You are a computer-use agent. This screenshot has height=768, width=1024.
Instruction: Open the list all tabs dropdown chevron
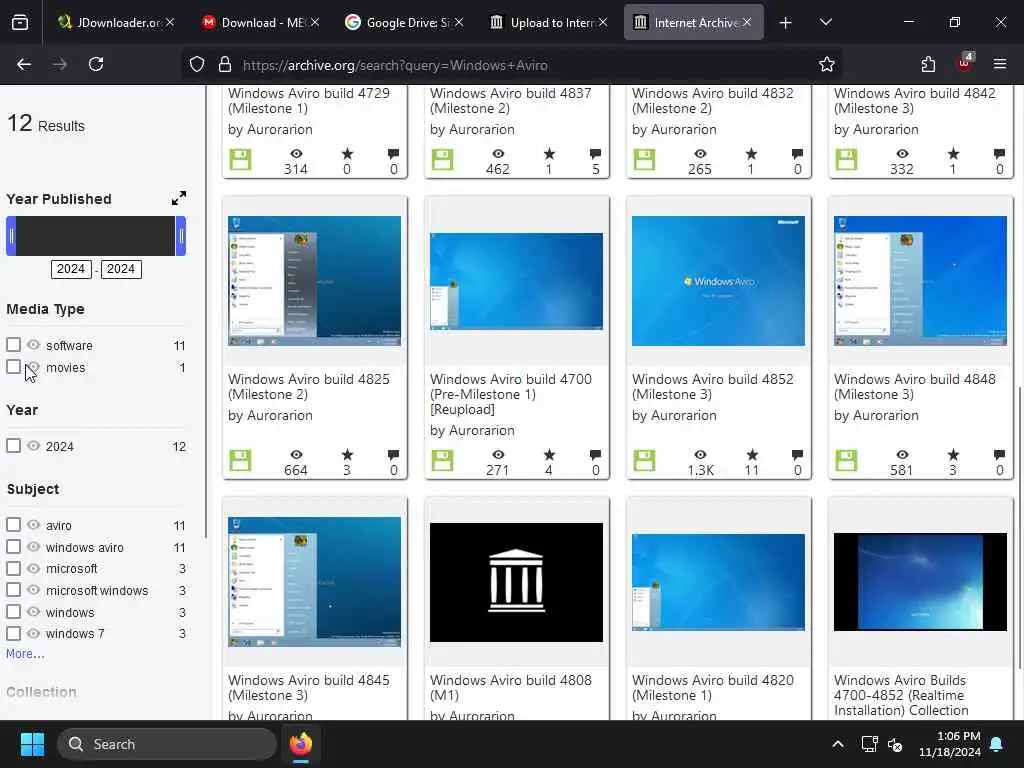point(825,23)
